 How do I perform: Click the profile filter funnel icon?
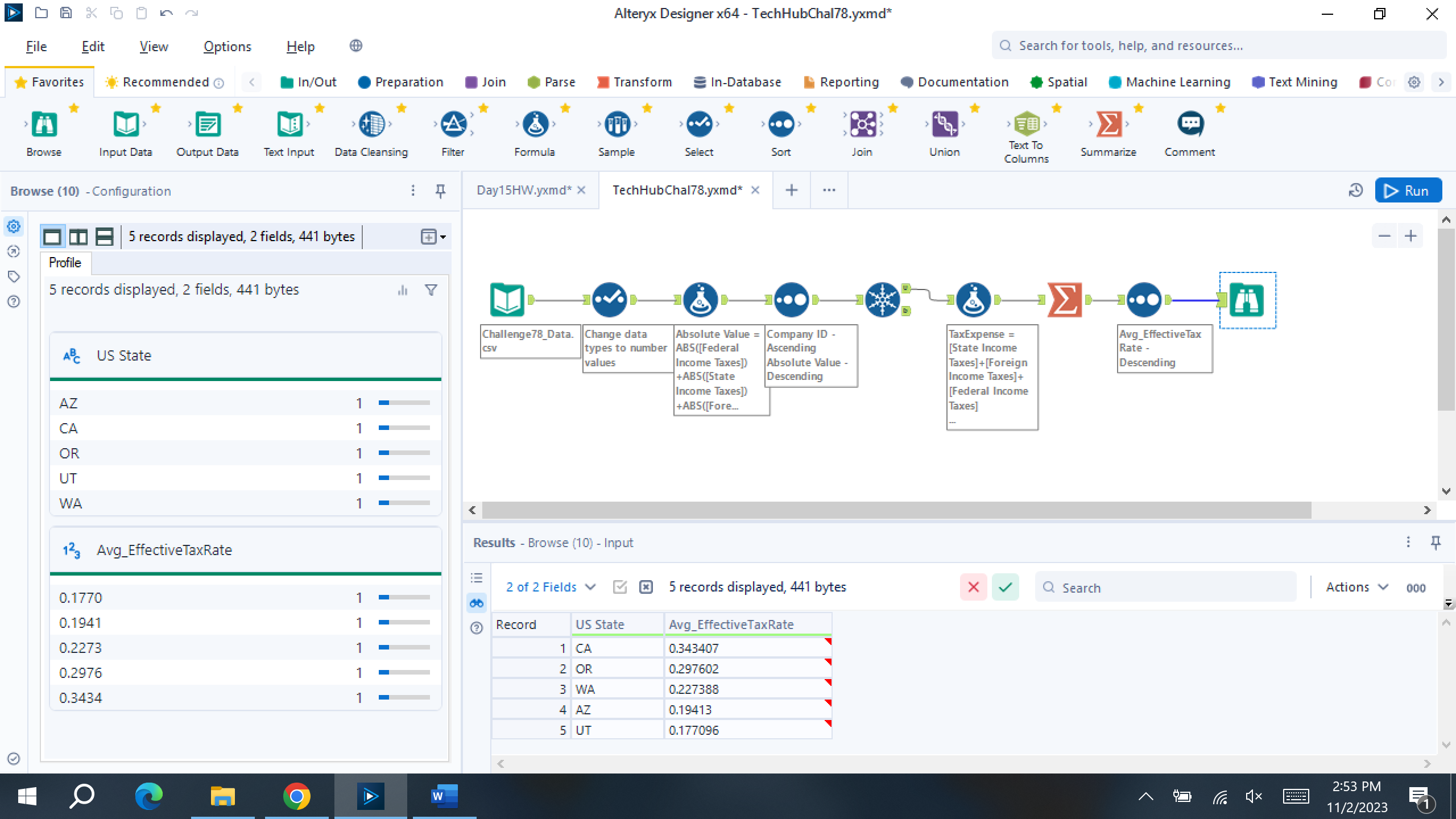431,290
